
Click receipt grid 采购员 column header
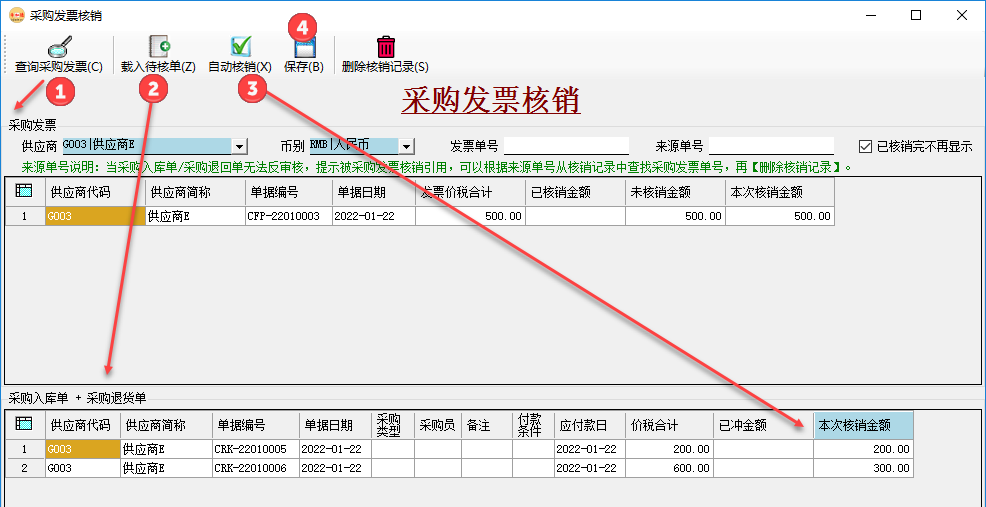pos(438,425)
